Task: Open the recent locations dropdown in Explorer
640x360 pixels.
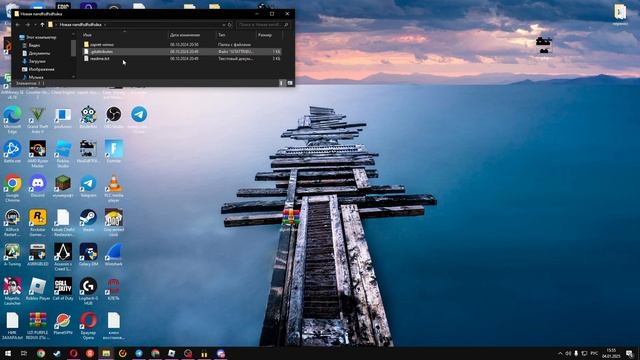Action: coord(35,25)
